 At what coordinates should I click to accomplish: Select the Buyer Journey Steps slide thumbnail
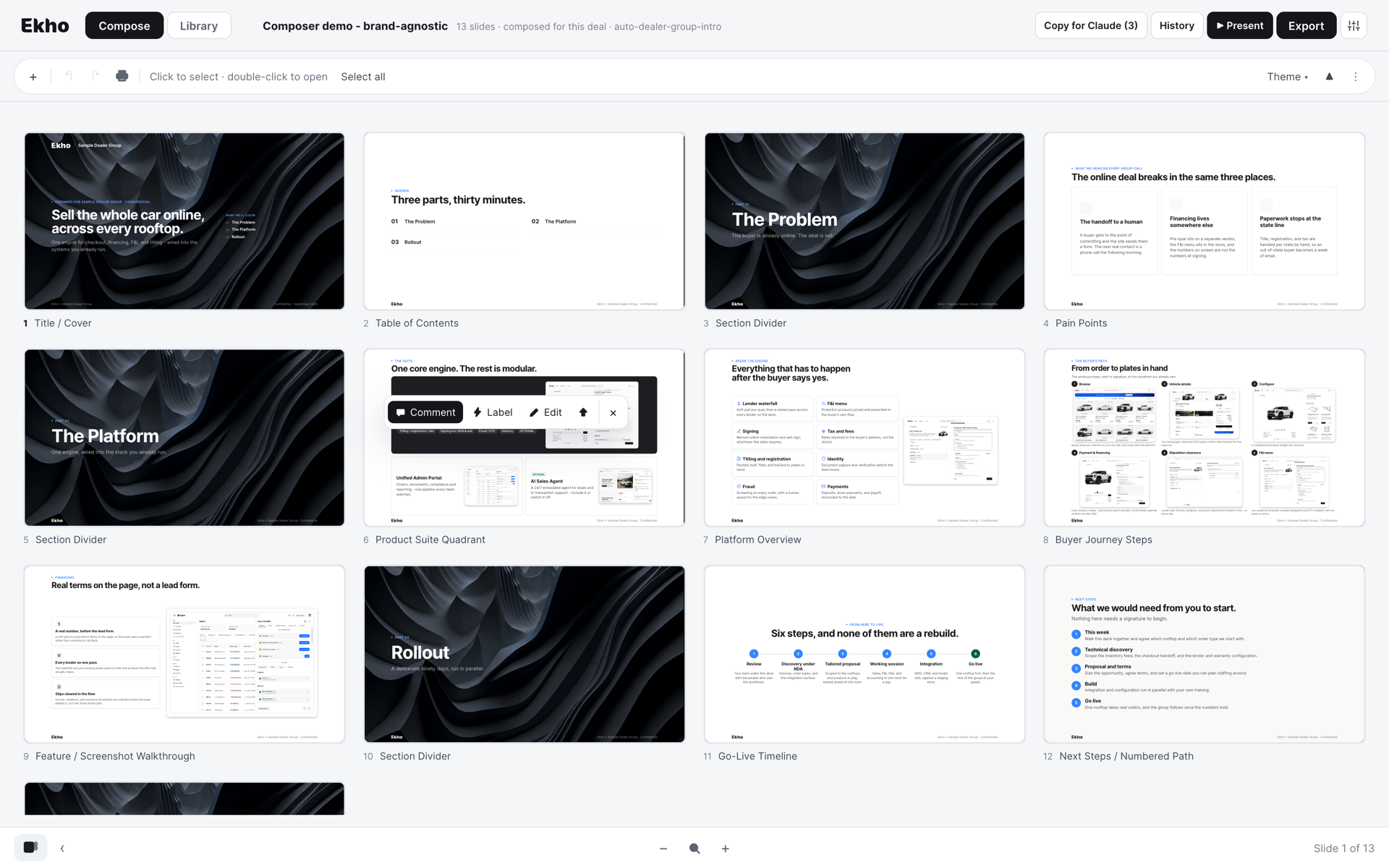[x=1205, y=438]
